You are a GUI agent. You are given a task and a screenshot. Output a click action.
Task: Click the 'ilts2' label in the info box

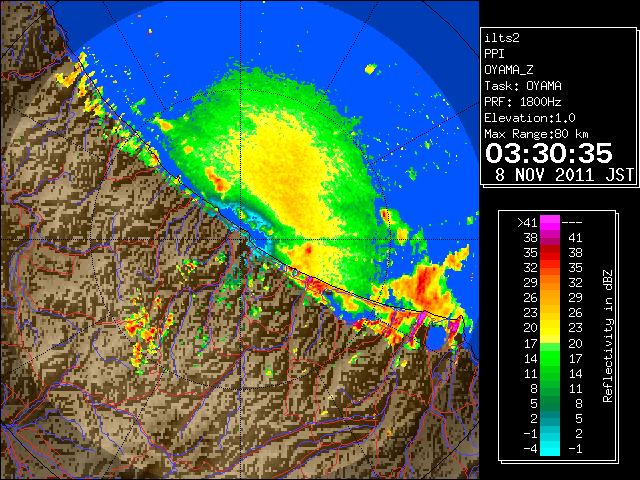pyautogui.click(x=502, y=38)
